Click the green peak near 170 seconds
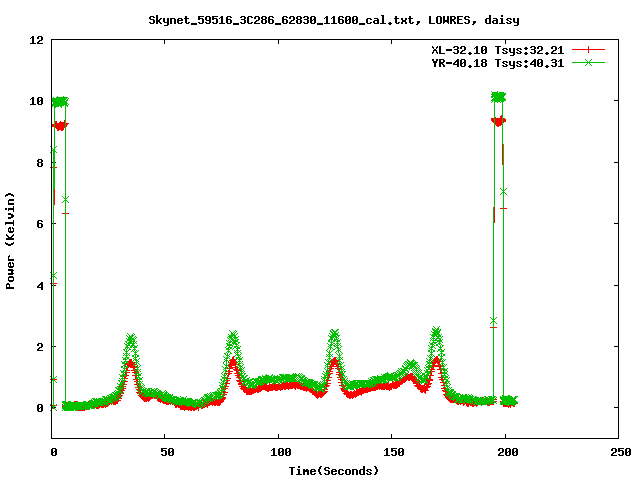Viewport: 640px width, 480px height. pyautogui.click(x=436, y=331)
